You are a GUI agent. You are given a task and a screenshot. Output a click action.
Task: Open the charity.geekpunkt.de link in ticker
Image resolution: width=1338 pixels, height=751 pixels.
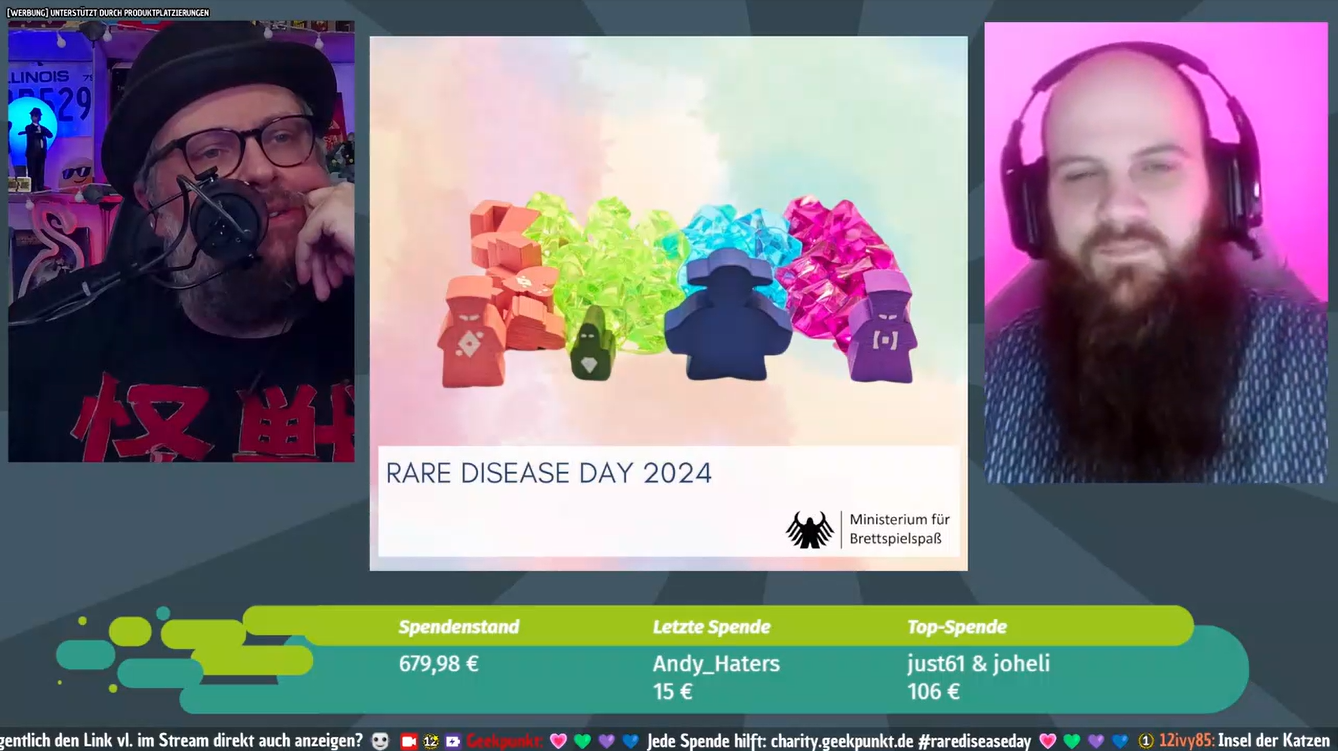[827, 741]
